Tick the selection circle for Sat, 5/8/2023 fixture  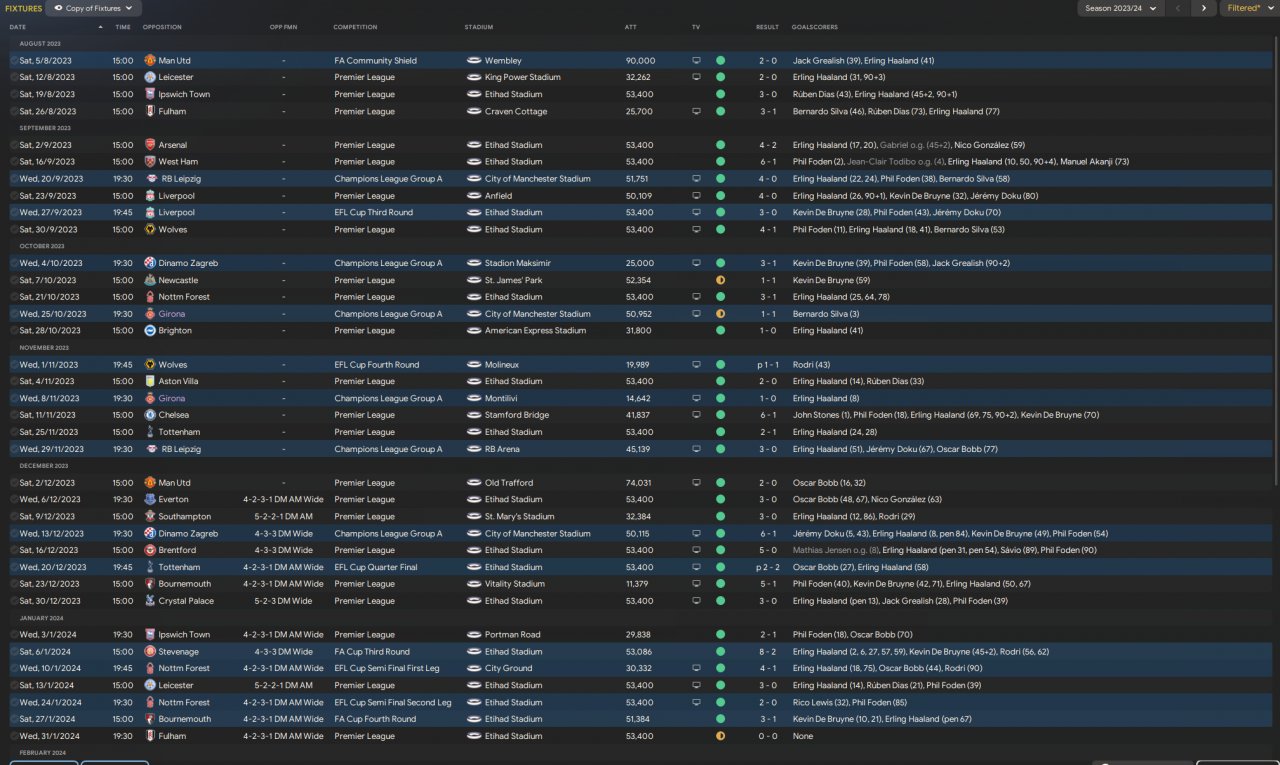point(14,61)
